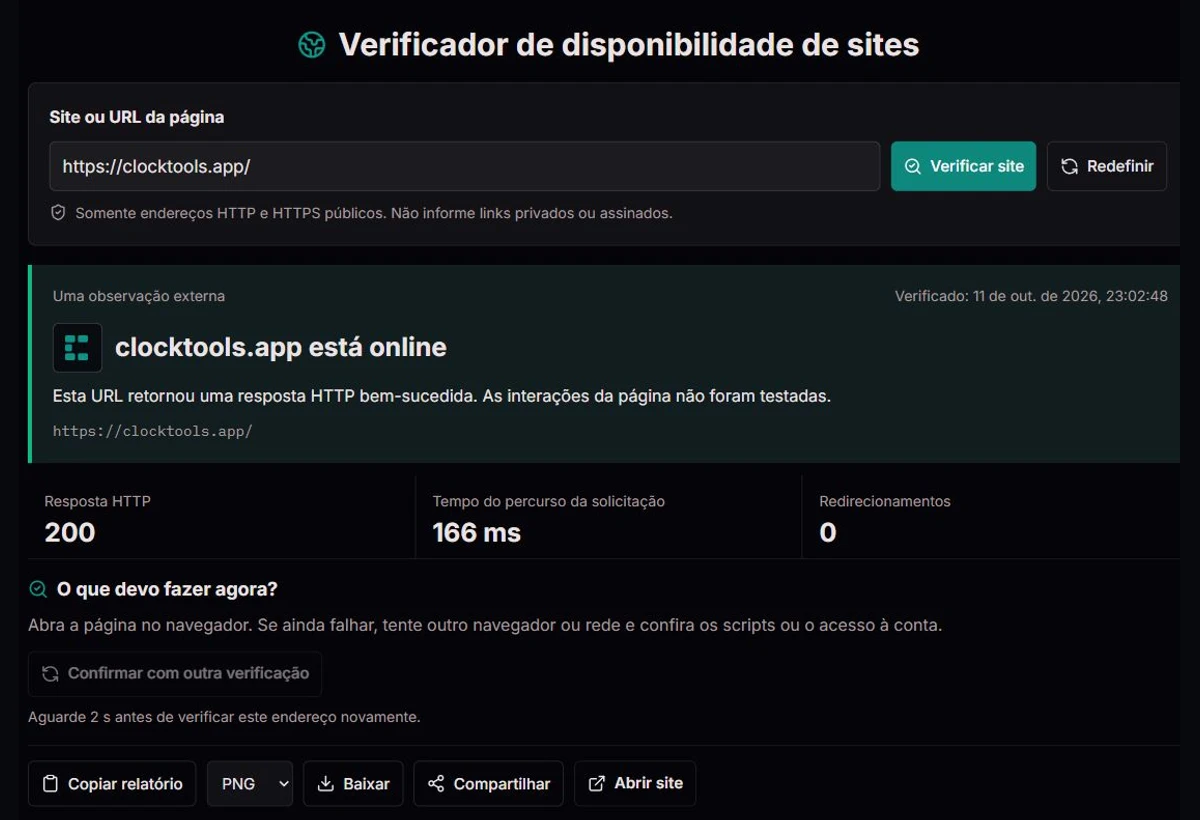Click the sentence "Esta URL retornou uma resposta HTTP bem-sucedida"
Screen dimensions: 1200x820
[265, 396]
